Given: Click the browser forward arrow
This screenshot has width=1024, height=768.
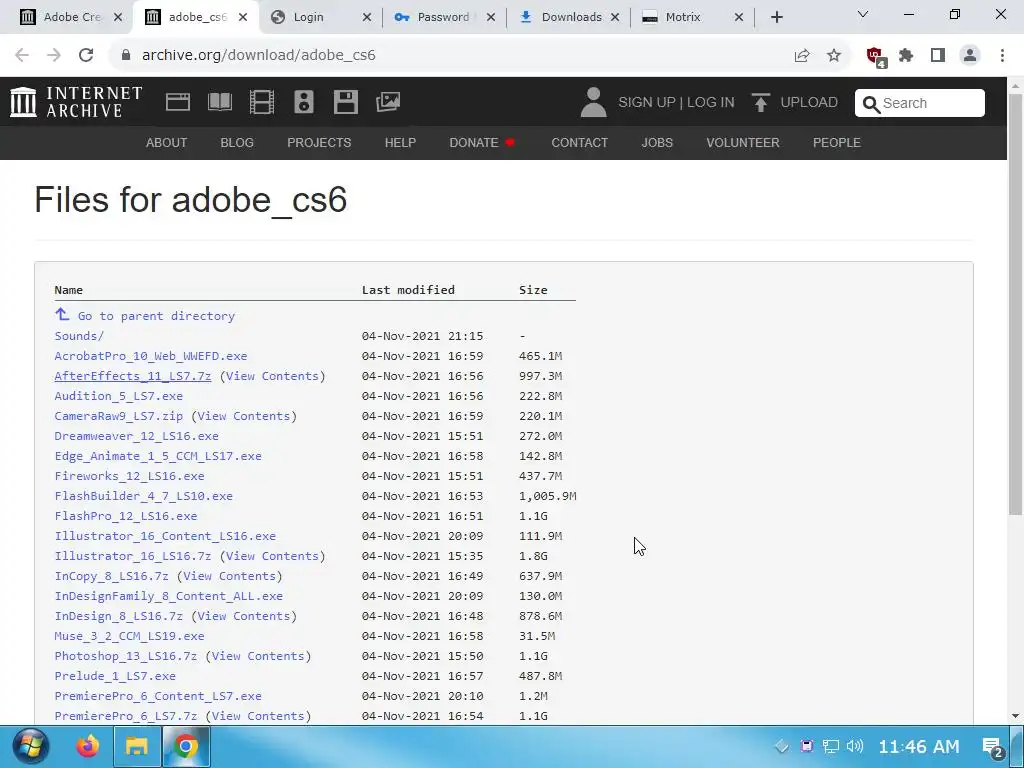Looking at the screenshot, I should [54, 55].
